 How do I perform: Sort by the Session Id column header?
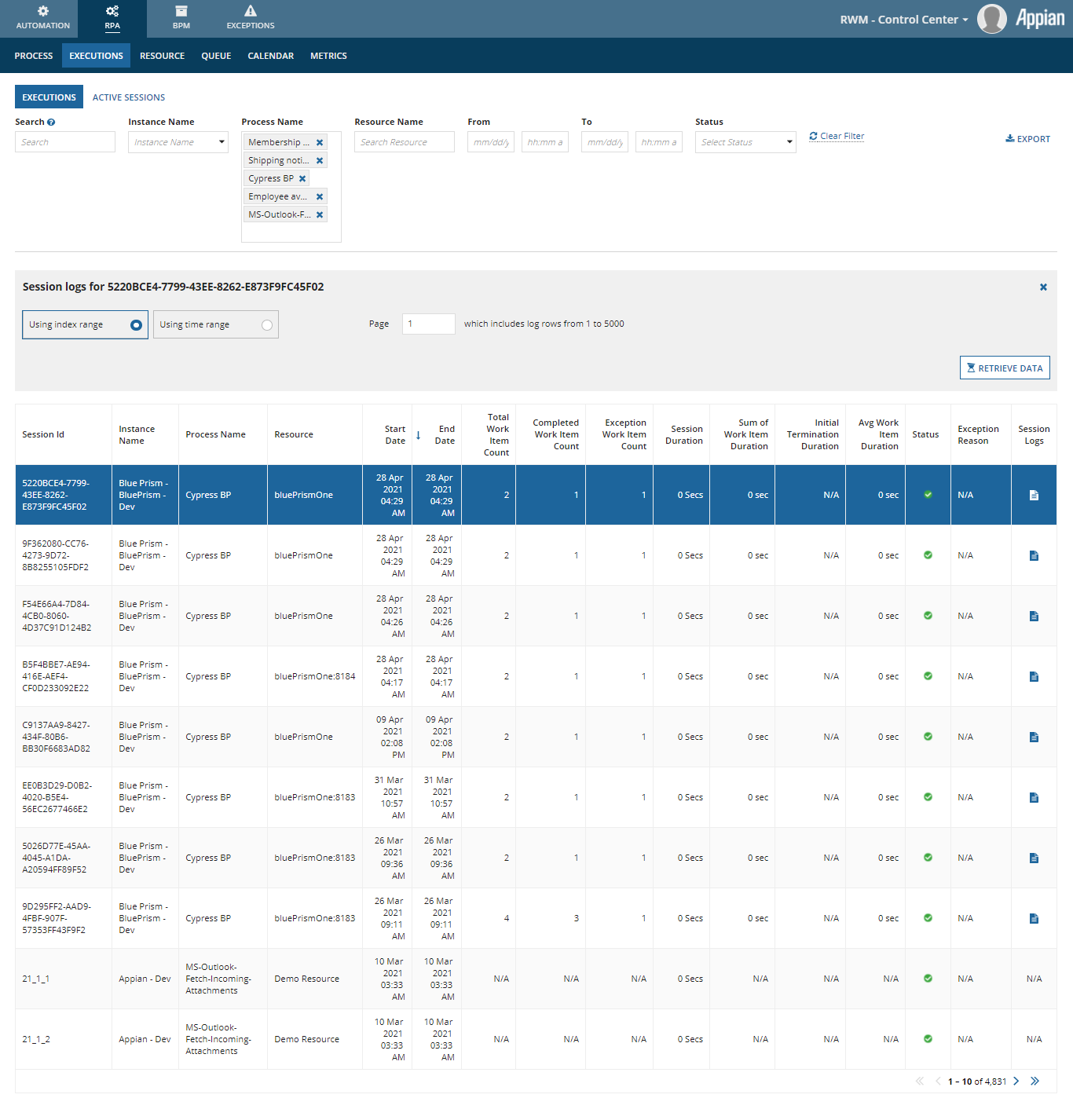coord(43,434)
